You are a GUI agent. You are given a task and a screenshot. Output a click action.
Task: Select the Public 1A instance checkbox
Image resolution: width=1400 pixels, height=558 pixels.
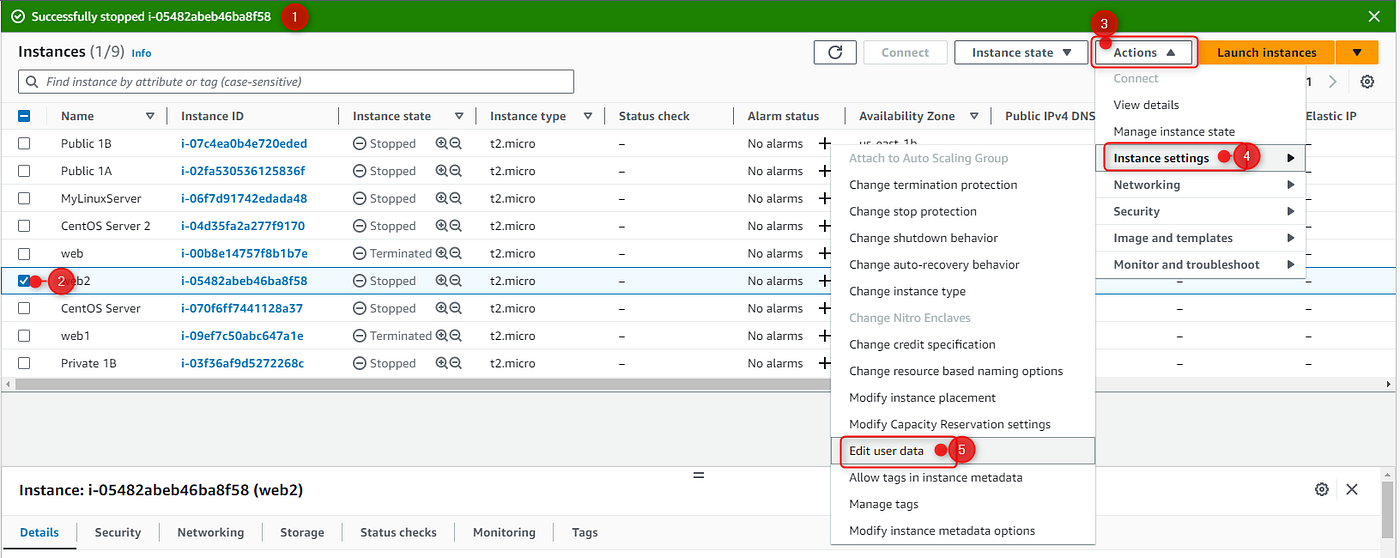pyautogui.click(x=24, y=171)
